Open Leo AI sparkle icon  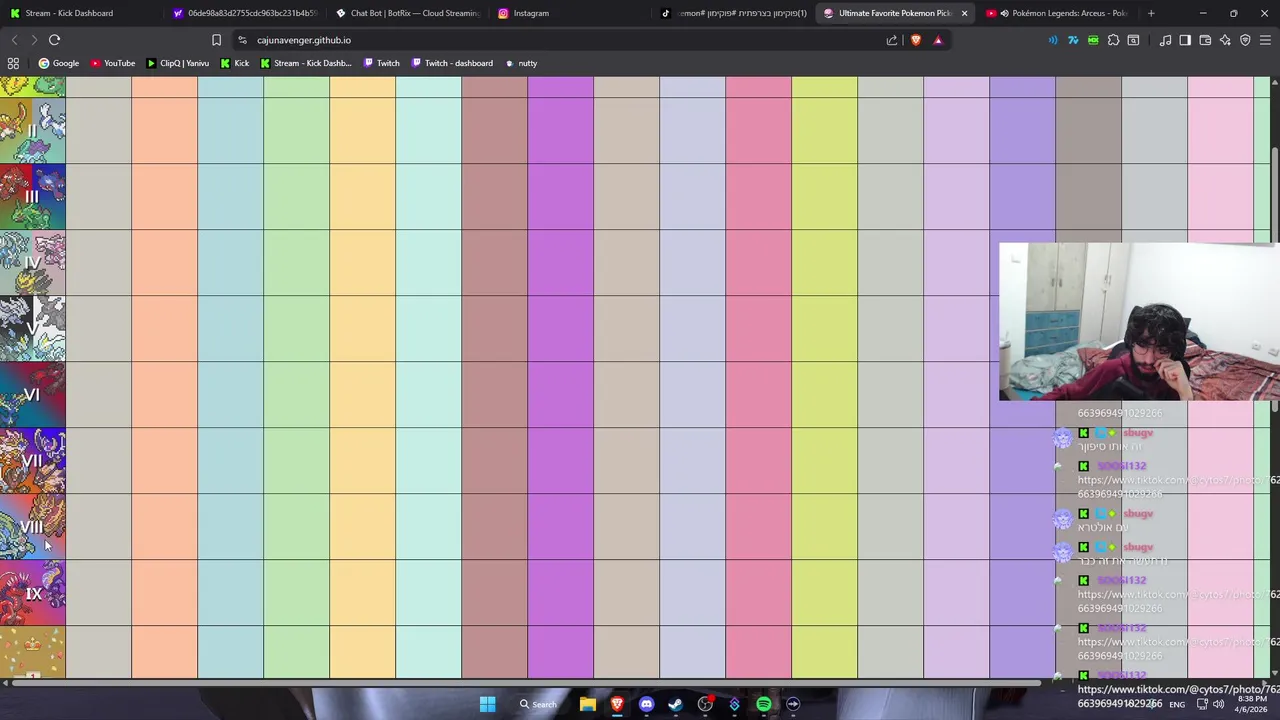coord(1225,40)
